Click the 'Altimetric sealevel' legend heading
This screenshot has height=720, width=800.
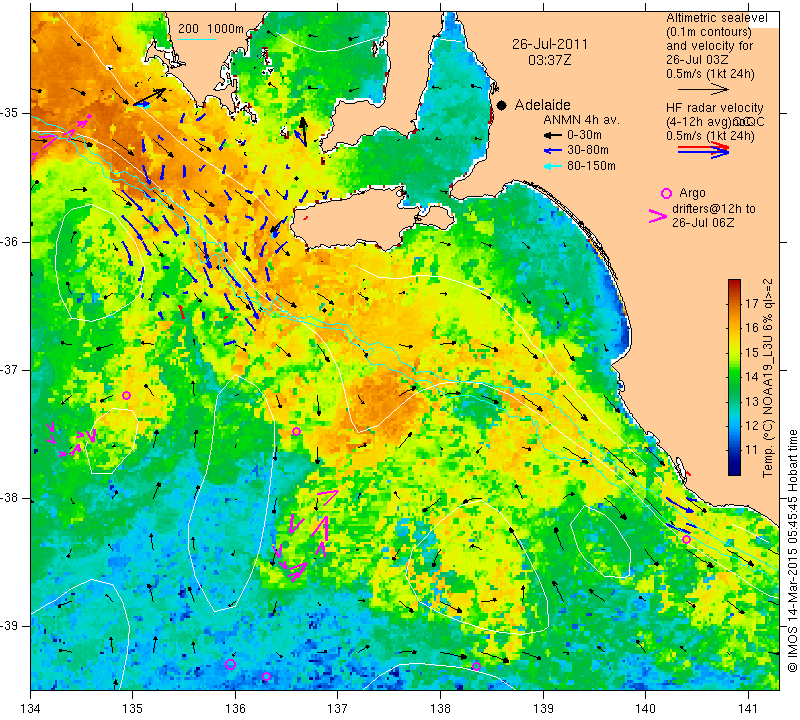tap(717, 18)
